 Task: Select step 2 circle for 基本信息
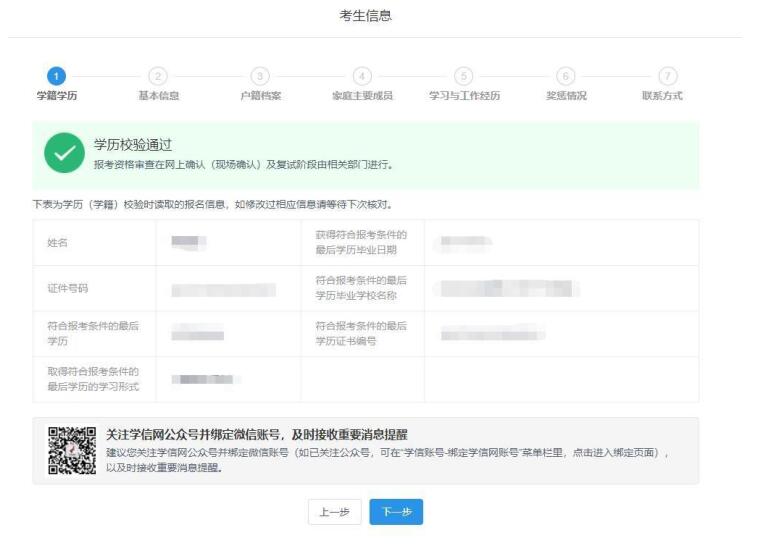point(158,76)
